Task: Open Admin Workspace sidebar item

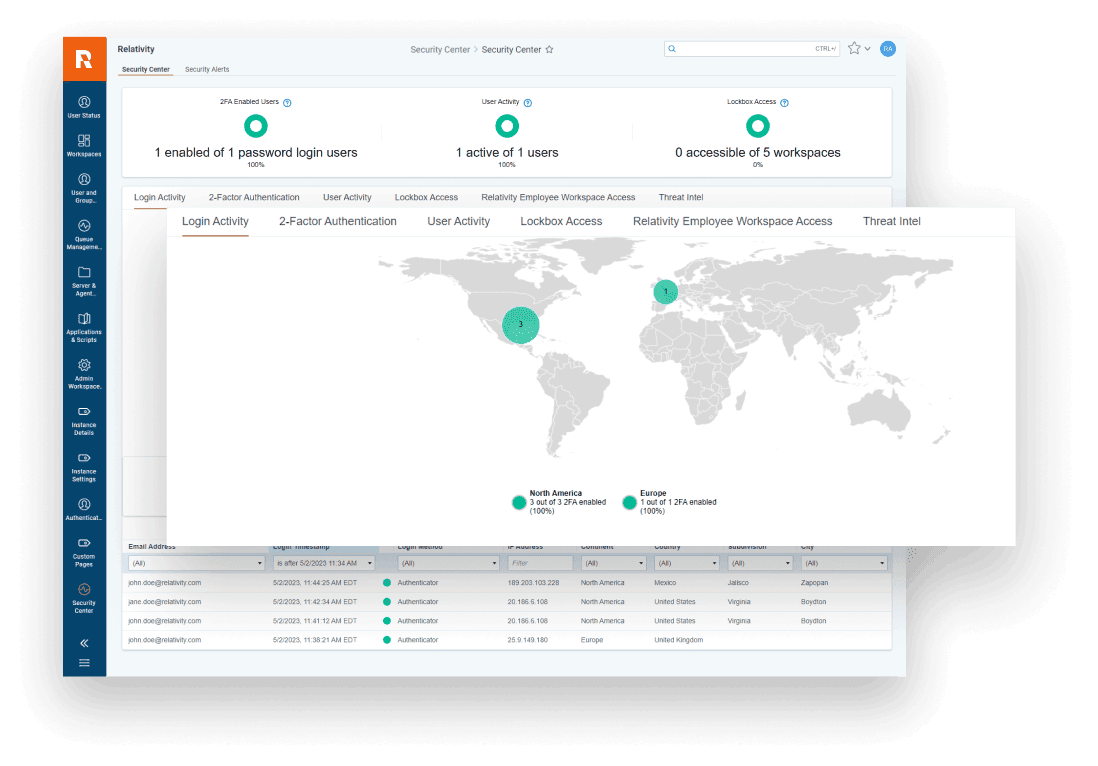Action: [x=84, y=374]
